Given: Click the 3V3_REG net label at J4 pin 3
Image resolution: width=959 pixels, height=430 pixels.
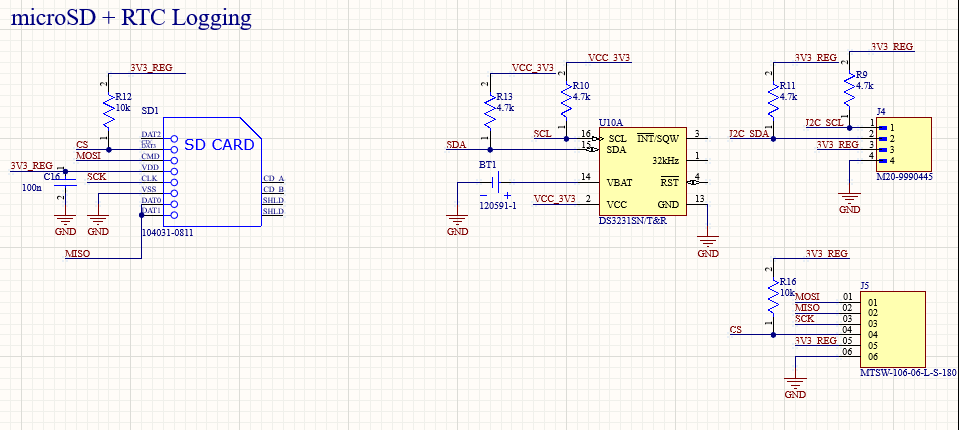Looking at the screenshot, I should 838,145.
